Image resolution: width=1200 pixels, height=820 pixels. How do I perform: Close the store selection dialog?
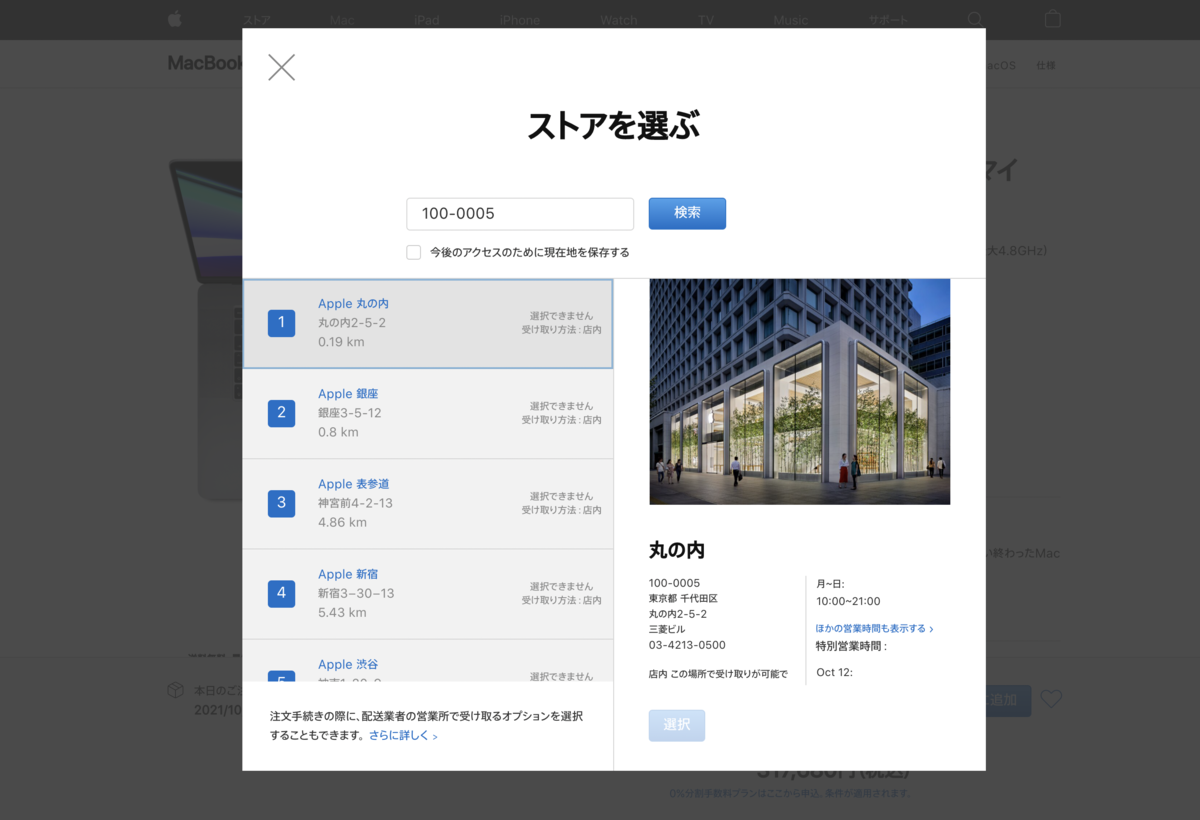pyautogui.click(x=282, y=67)
